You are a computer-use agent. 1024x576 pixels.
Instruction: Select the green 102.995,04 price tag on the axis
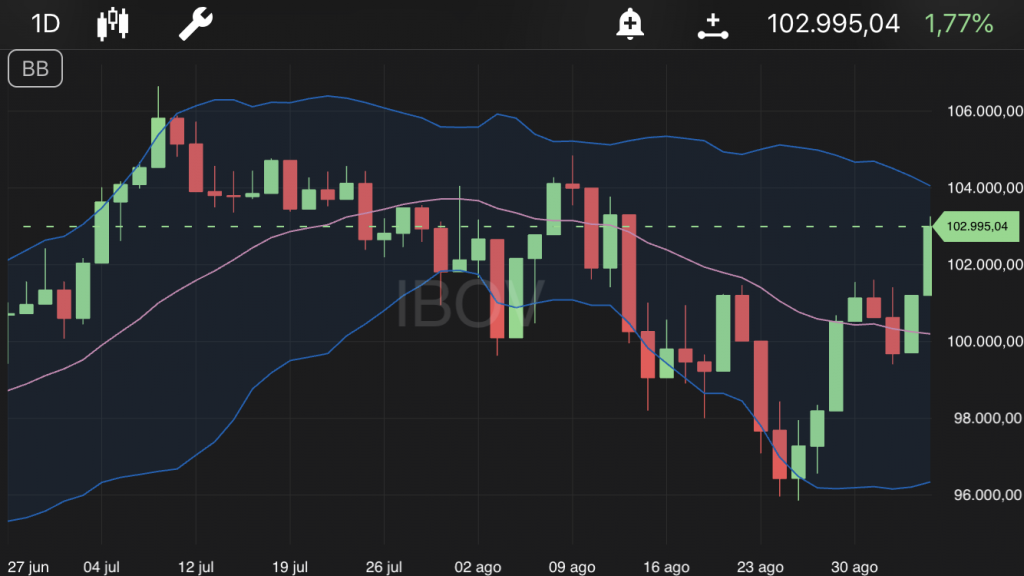click(x=976, y=227)
